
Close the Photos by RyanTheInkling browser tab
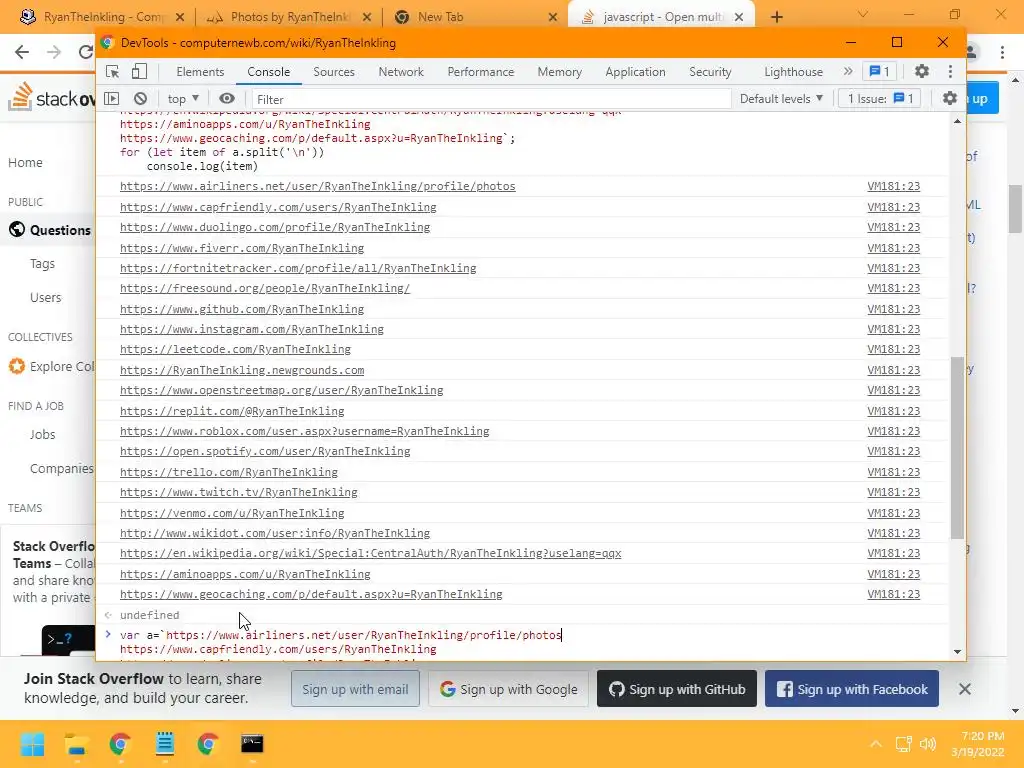367,17
